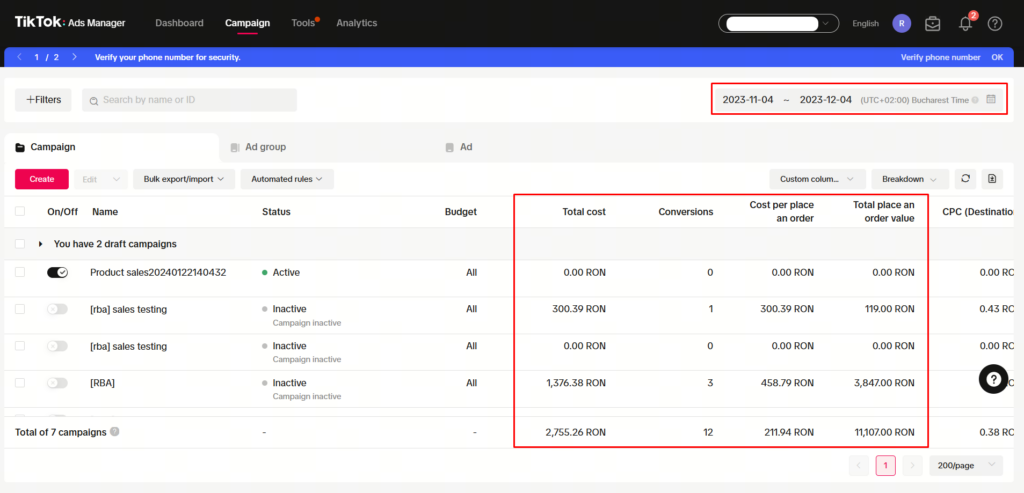Go to previous banner message arrow
1024x493 pixels.
point(20,57)
